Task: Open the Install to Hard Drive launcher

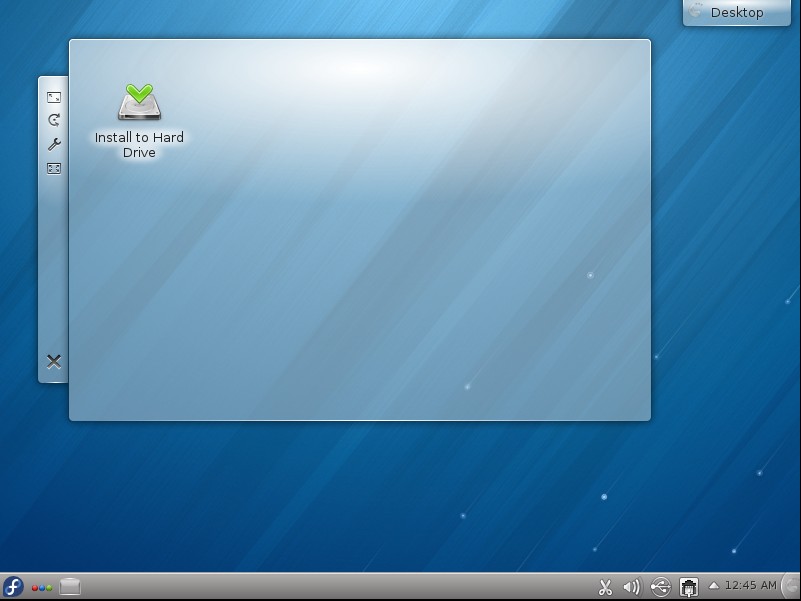Action: [x=139, y=121]
